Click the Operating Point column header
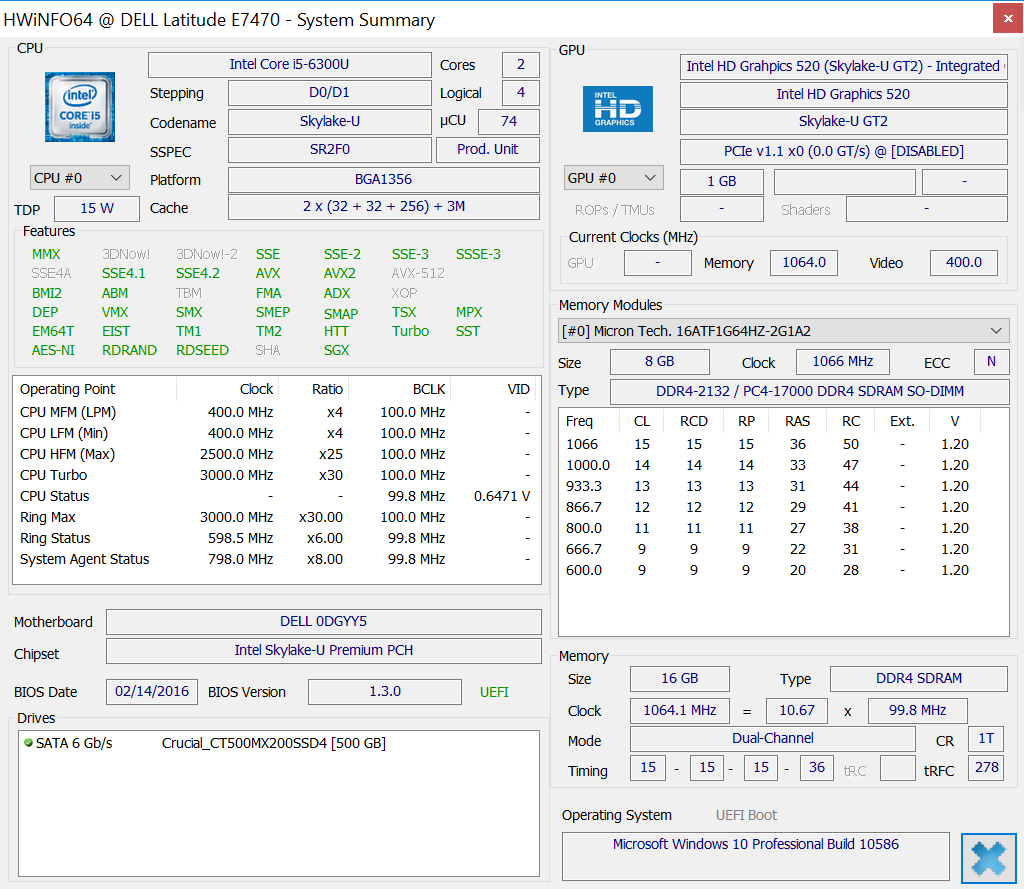Viewport: 1024px width, 889px height. tap(95, 389)
